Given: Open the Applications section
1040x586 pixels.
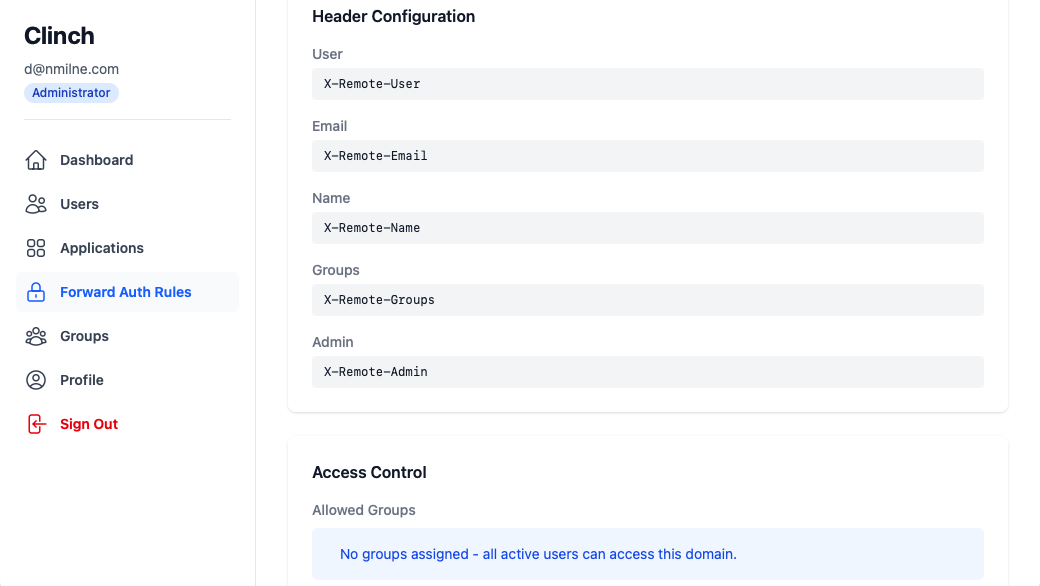Looking at the screenshot, I should click(102, 248).
